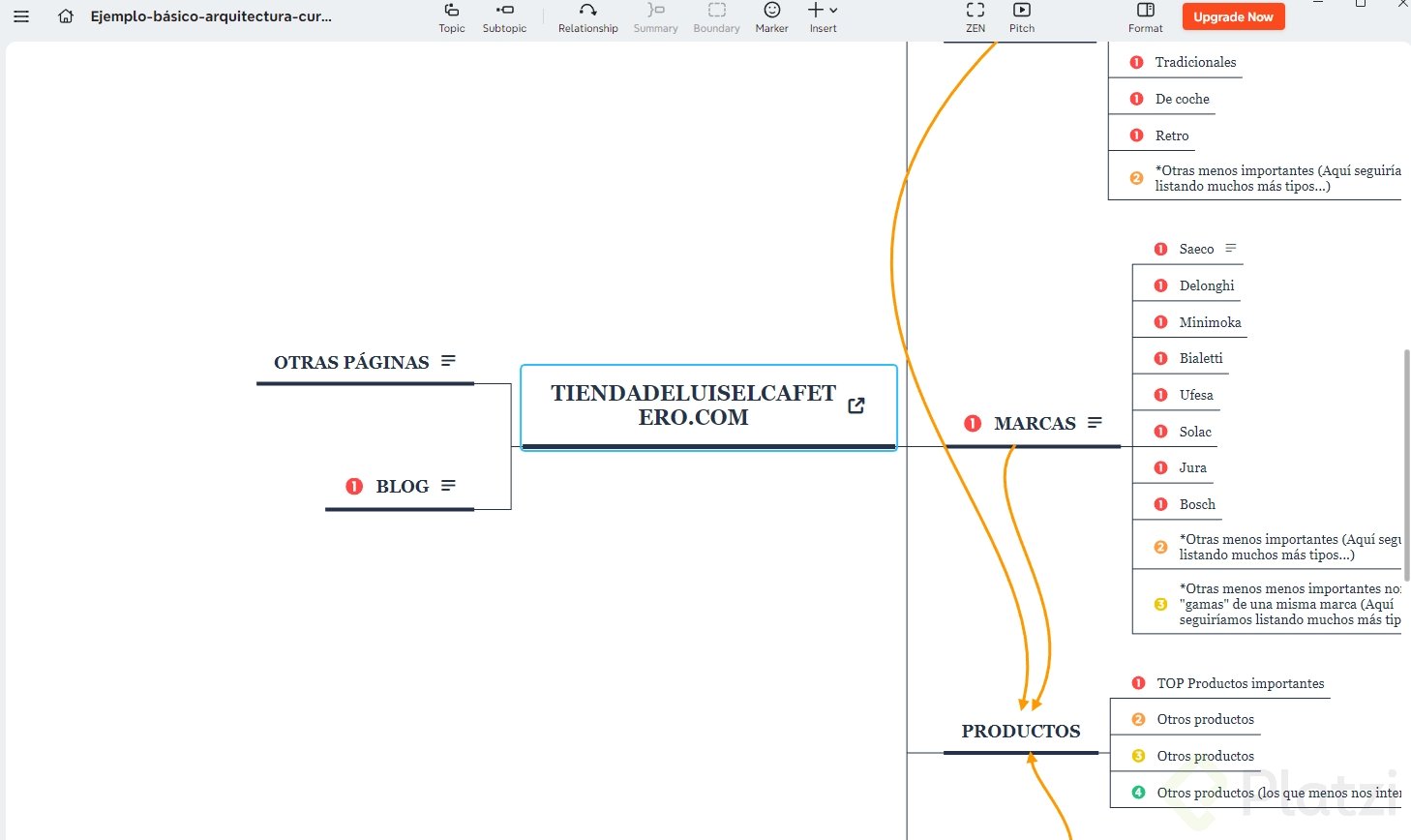Select the Relationship tool

[587, 17]
